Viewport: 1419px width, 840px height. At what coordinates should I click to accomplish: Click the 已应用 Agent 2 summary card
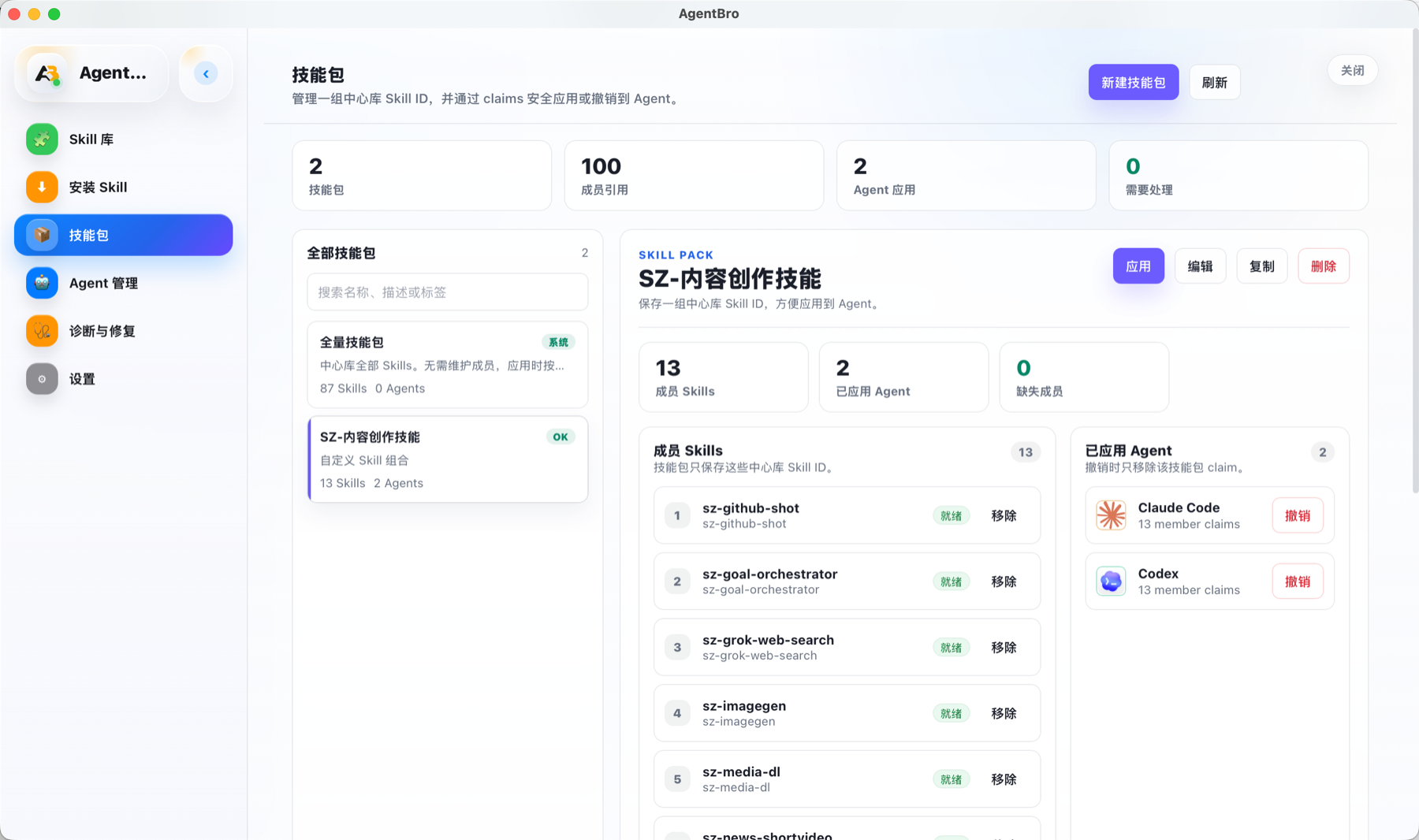coord(904,377)
